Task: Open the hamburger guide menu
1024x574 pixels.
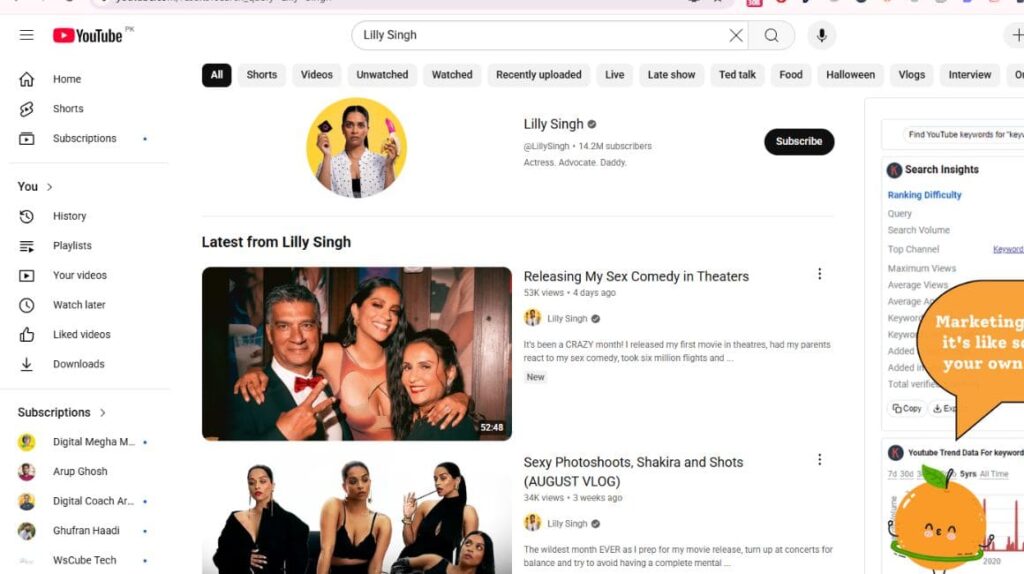Action: click(x=27, y=36)
